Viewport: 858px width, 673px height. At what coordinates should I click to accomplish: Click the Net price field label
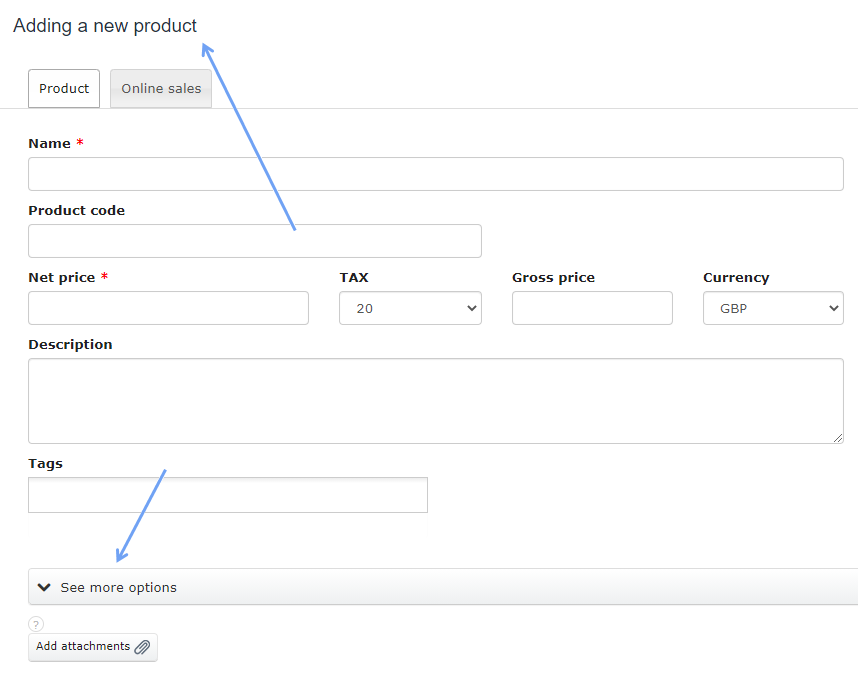point(61,277)
